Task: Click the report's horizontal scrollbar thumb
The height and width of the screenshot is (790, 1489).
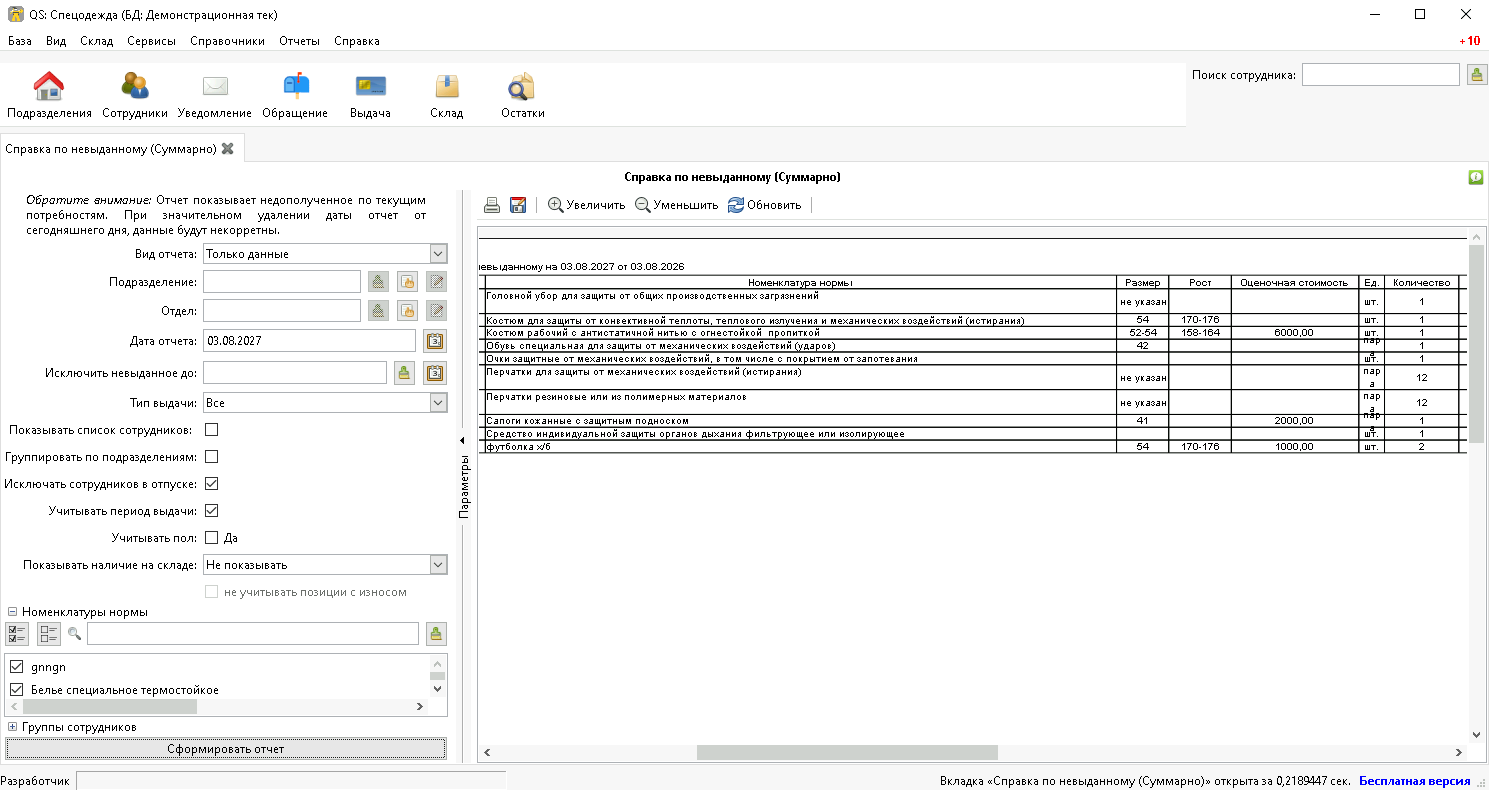Action: tap(847, 752)
